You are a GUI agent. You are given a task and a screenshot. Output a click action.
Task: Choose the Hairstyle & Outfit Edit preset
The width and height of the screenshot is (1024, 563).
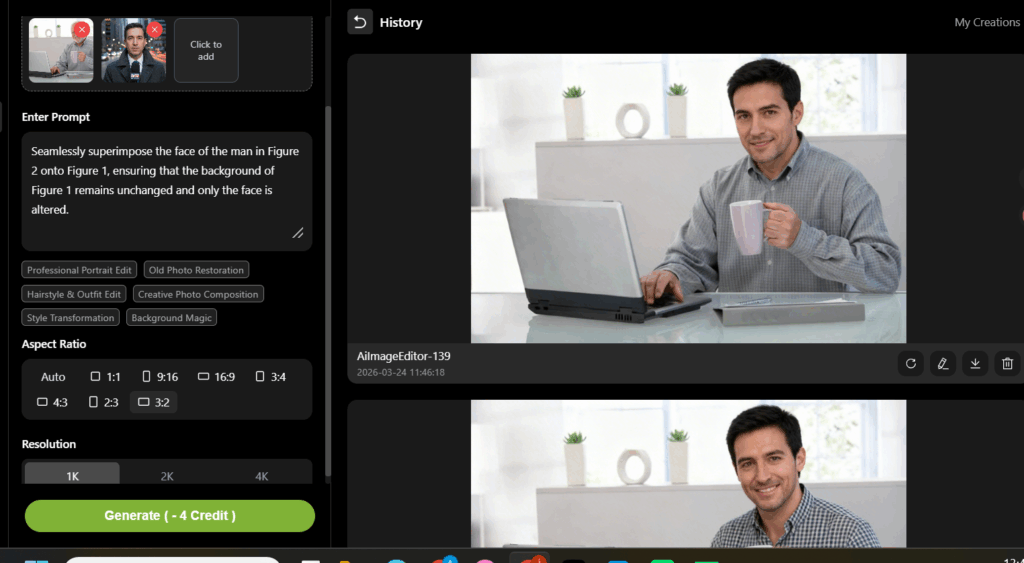[x=74, y=294]
